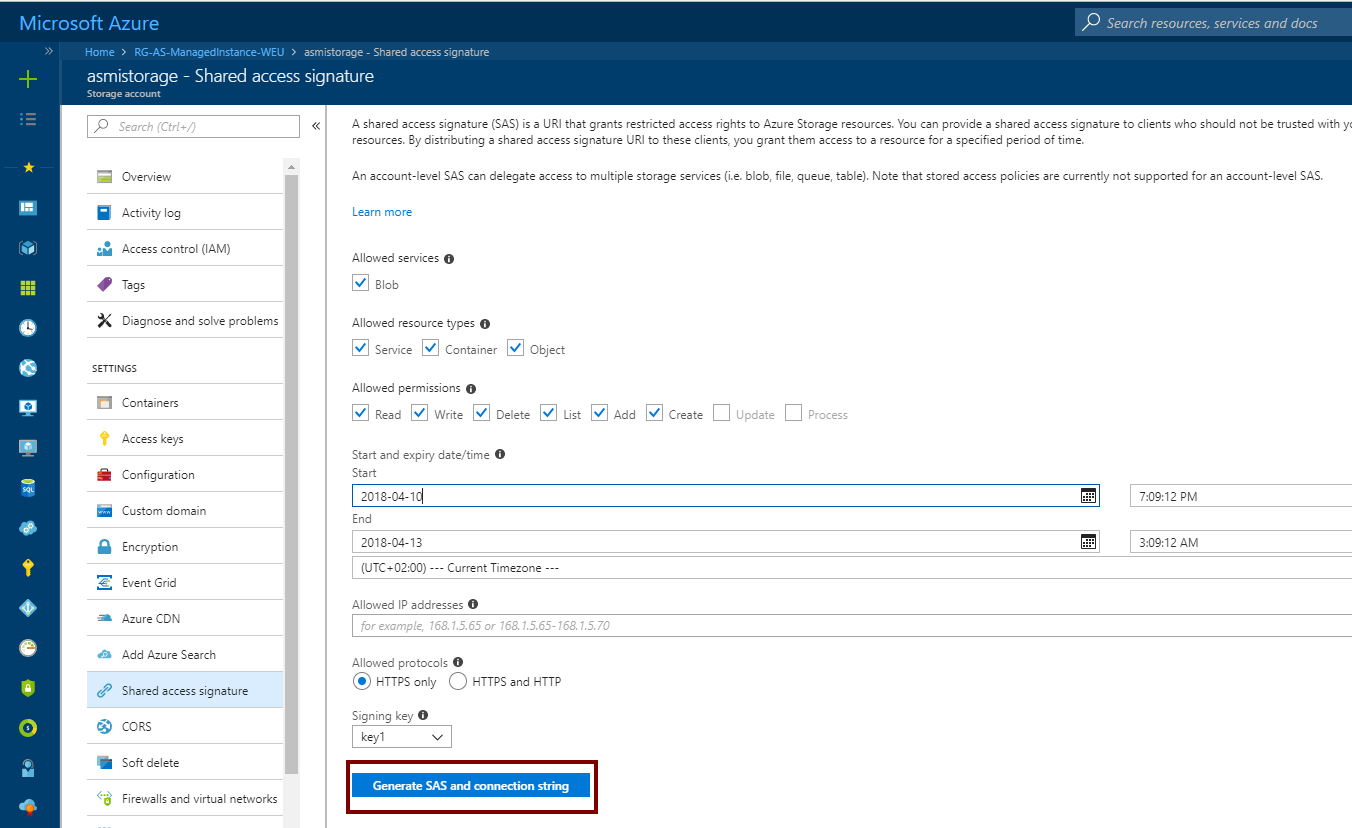Click the green plus create resource icon

(x=28, y=79)
